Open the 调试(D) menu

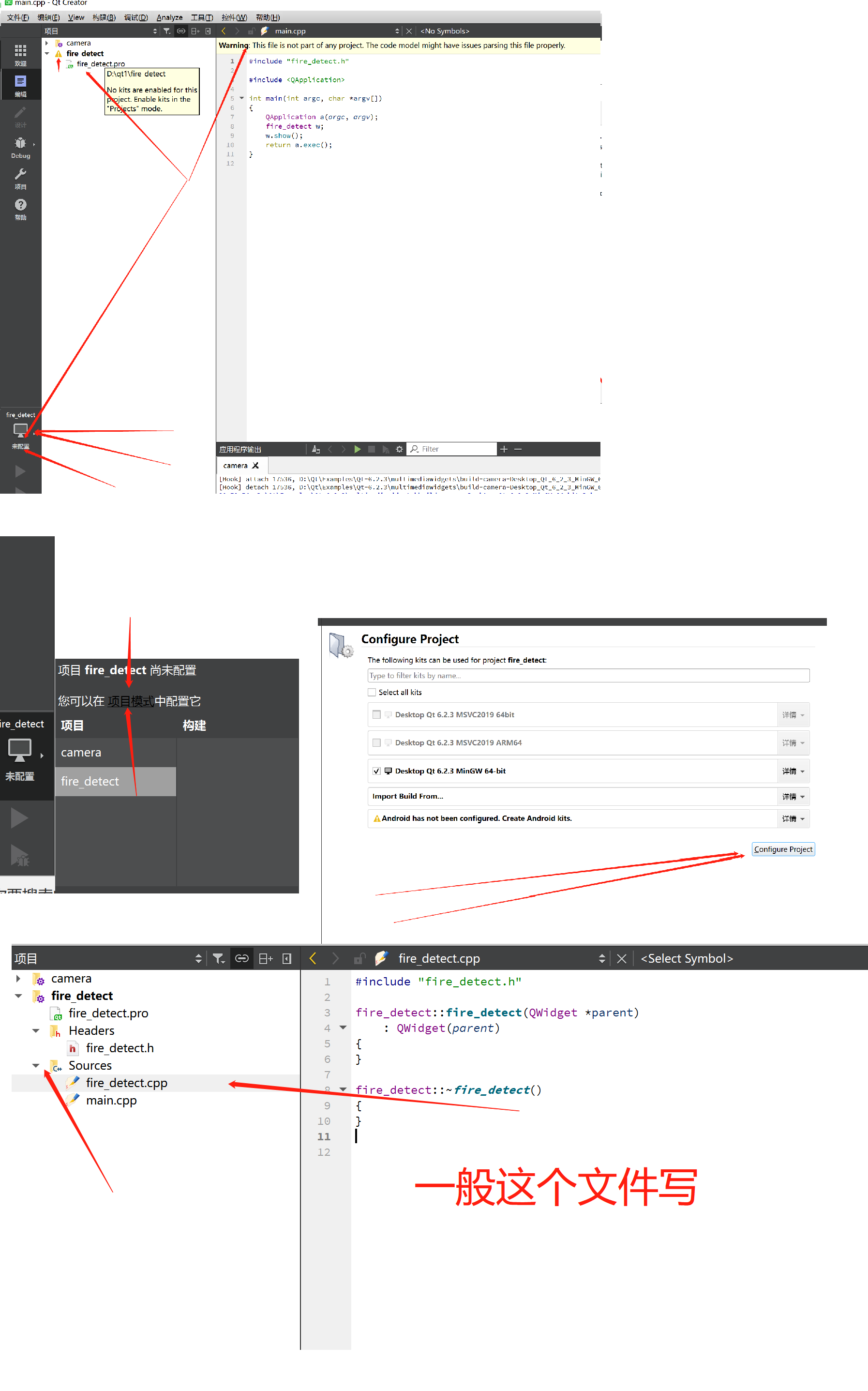pos(136,17)
